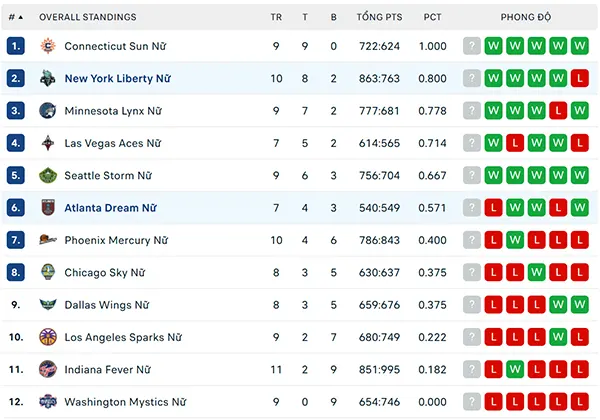Image resolution: width=600 pixels, height=420 pixels.
Task: Click the Minnesota Lynx team logo
Action: 48,111
